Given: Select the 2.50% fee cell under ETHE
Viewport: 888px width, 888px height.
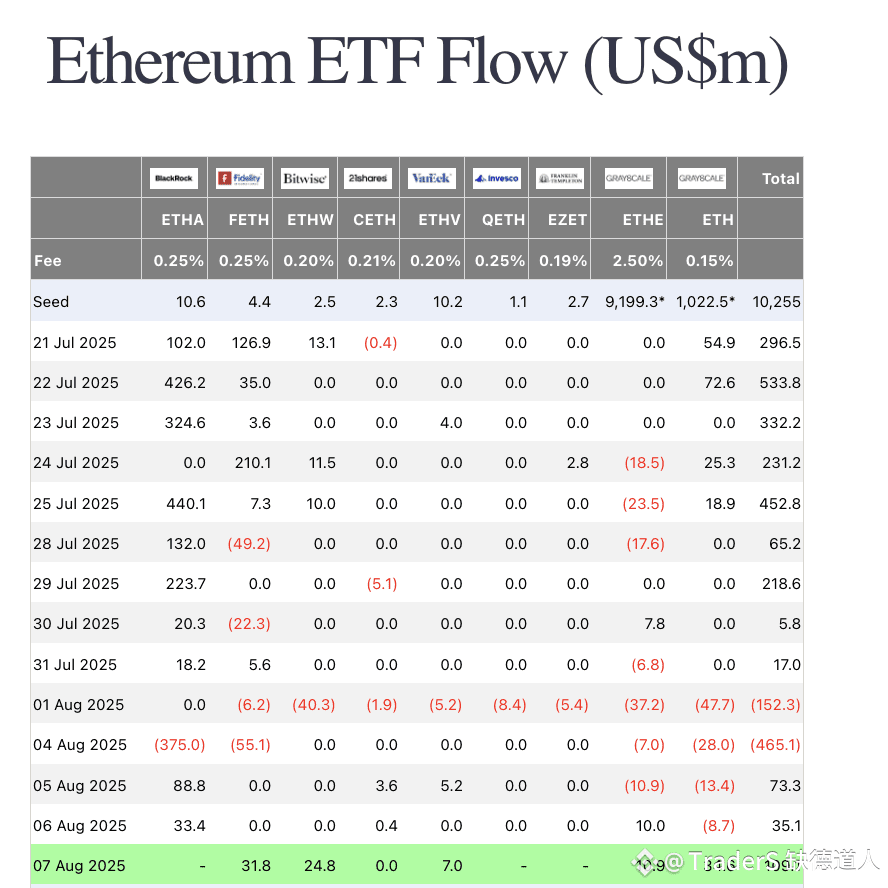Looking at the screenshot, I should pos(639,261).
